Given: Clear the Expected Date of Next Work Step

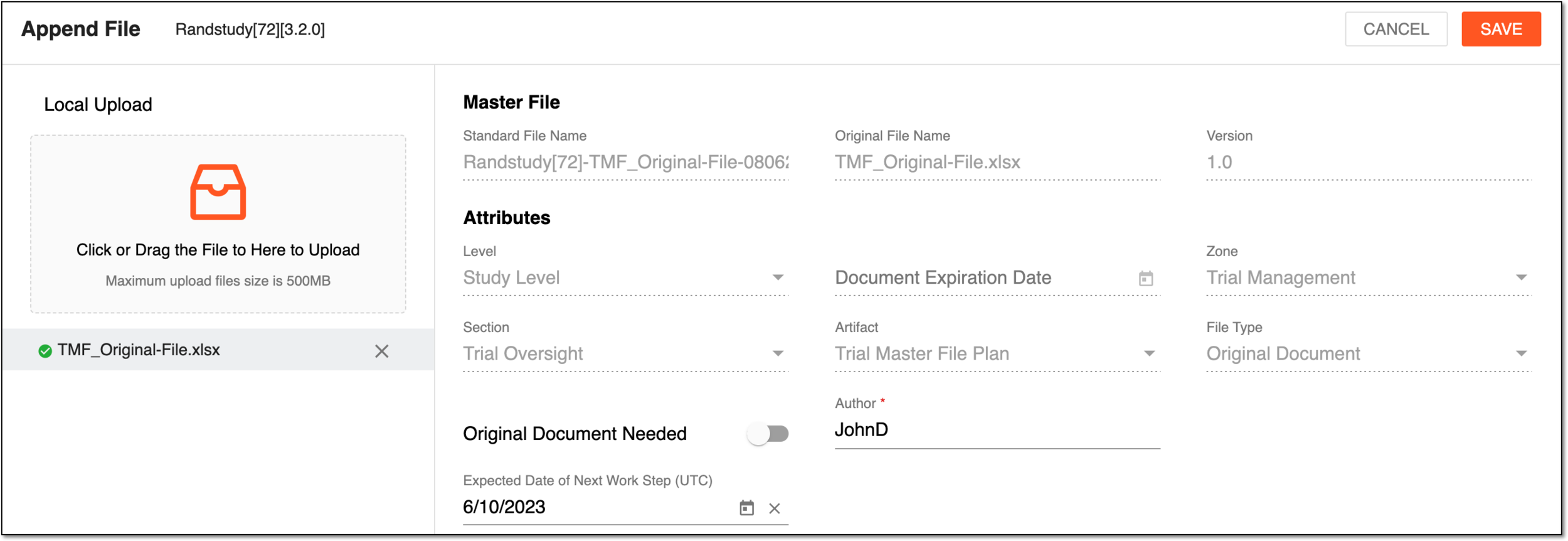Looking at the screenshot, I should [774, 508].
